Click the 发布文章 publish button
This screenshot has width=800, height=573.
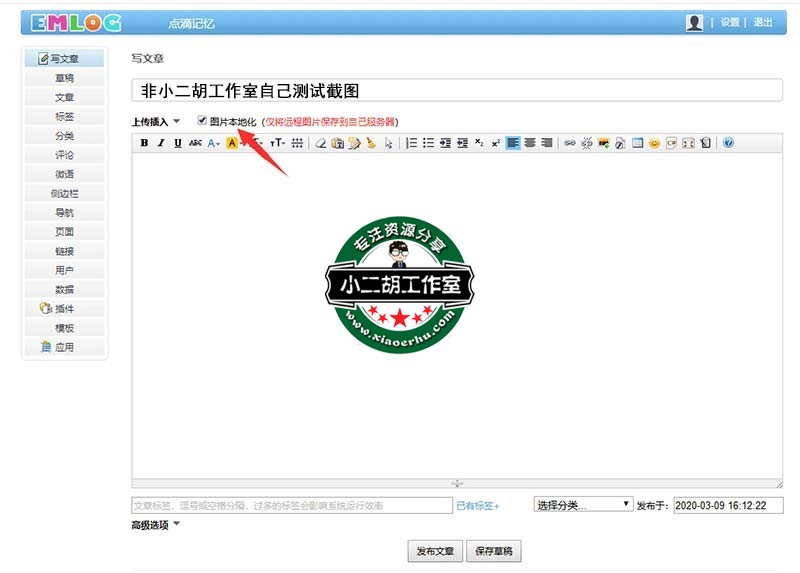click(435, 551)
